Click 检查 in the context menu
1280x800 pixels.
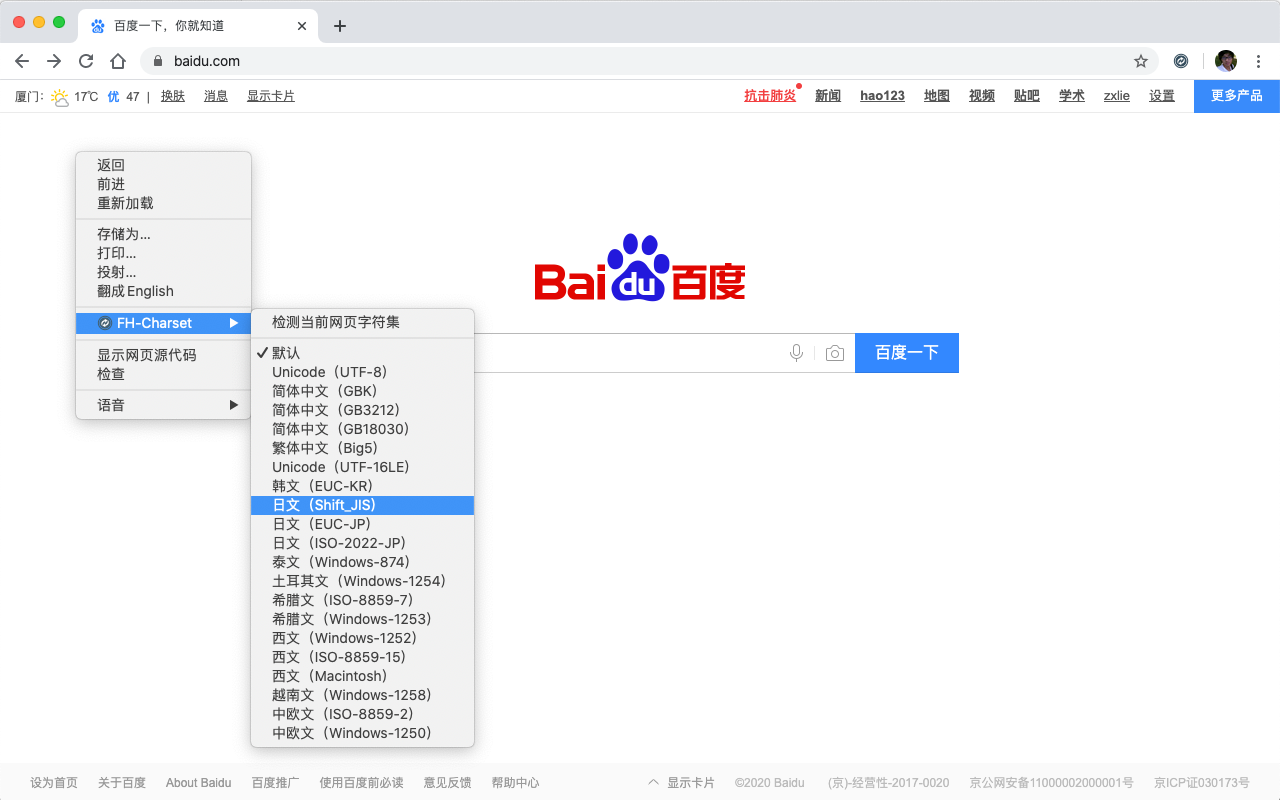pyautogui.click(x=110, y=374)
